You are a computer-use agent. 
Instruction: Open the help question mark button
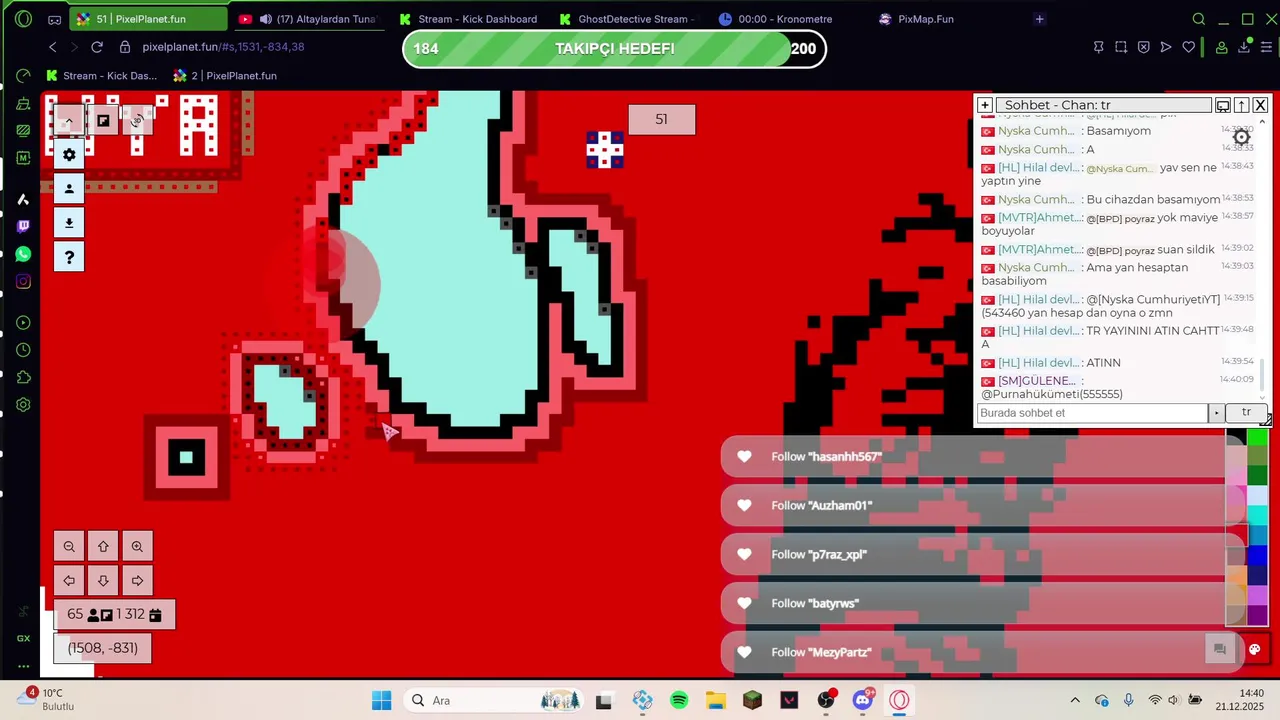69,257
